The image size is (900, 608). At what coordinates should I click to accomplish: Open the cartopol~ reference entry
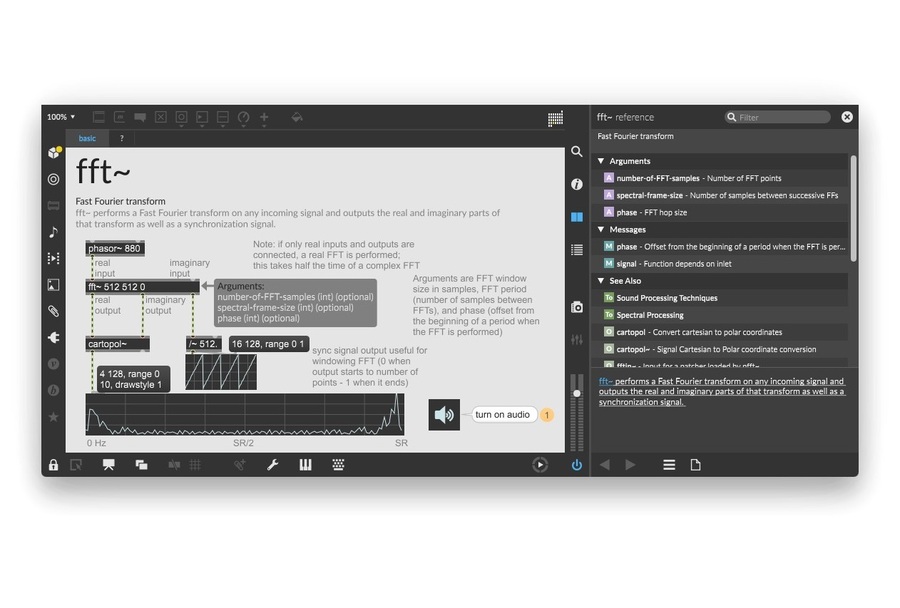coord(721,349)
